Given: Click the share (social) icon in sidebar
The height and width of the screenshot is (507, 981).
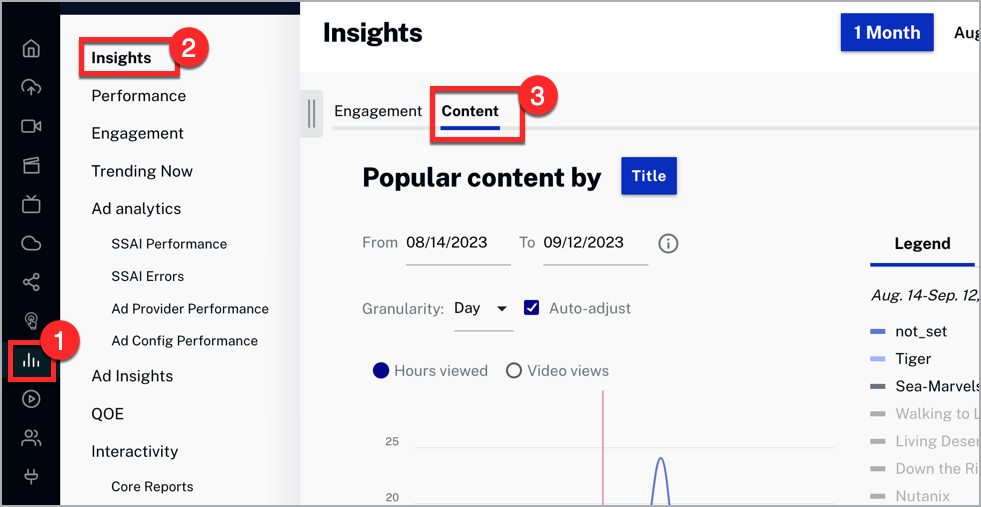Looking at the screenshot, I should coord(31,282).
